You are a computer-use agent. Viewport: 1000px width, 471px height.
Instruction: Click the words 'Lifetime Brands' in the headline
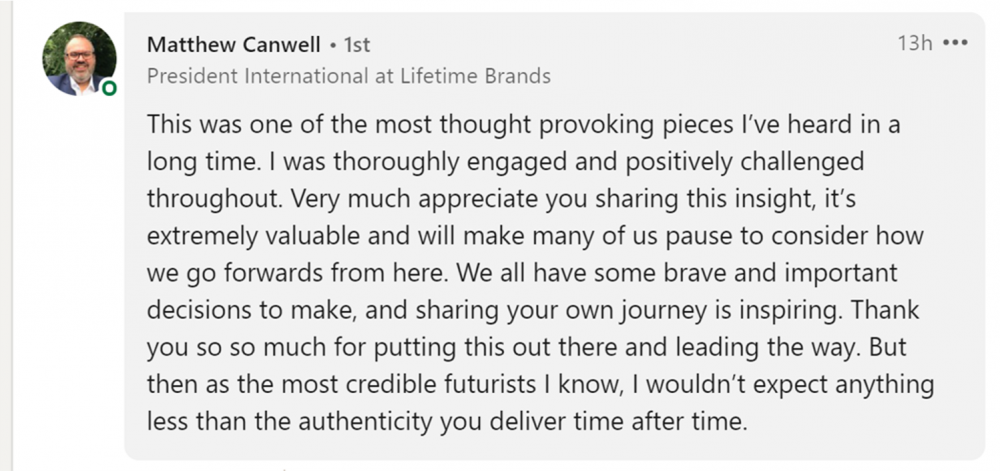(x=475, y=76)
